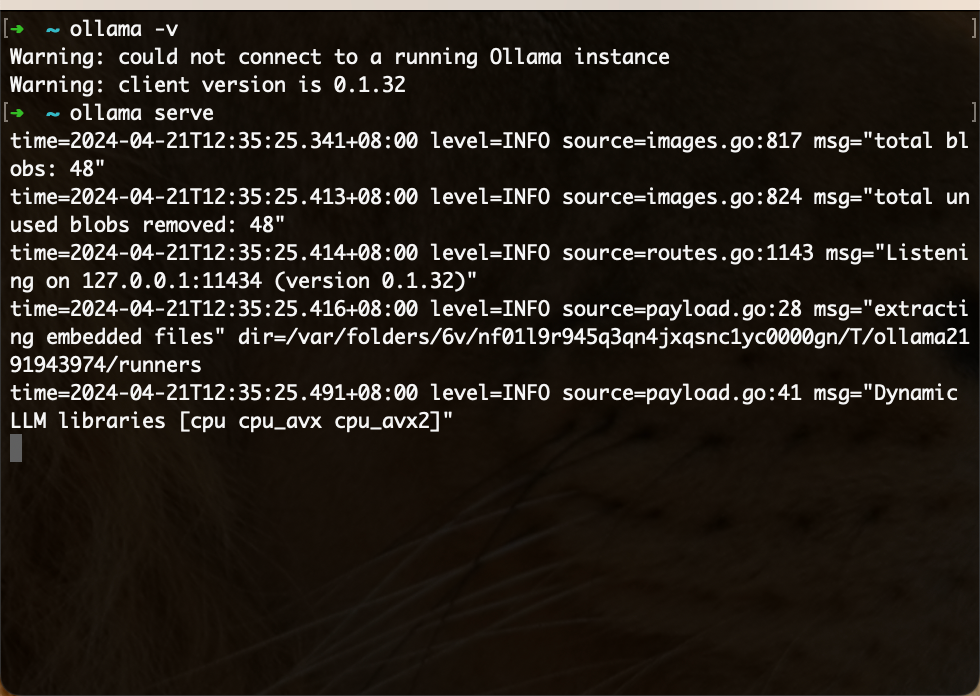The image size is (980, 696).
Task: Click the client version 0.1.32 text
Action: (262, 85)
